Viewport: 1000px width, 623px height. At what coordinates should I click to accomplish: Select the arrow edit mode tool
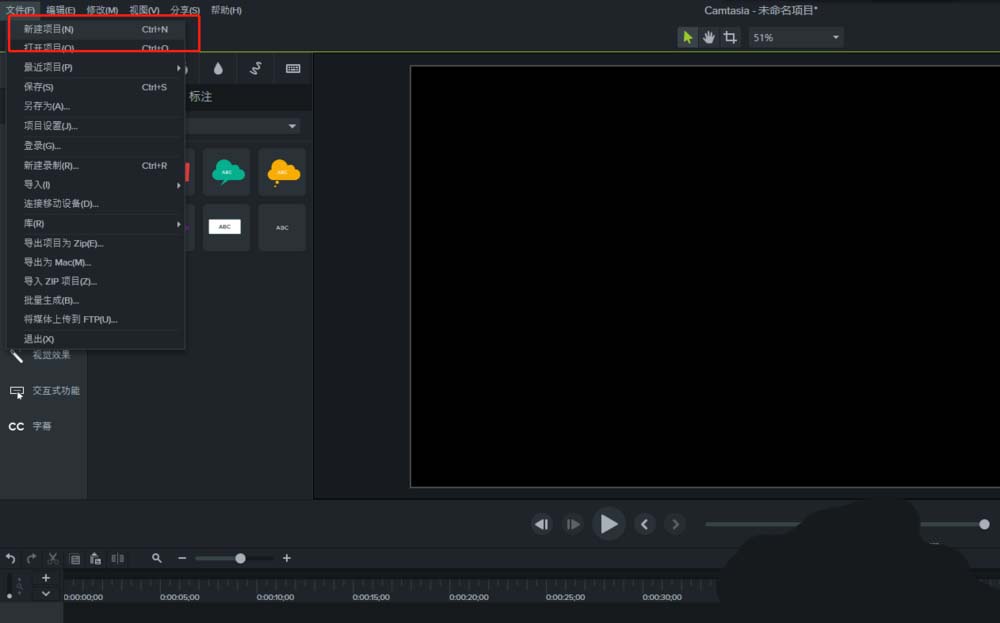687,37
